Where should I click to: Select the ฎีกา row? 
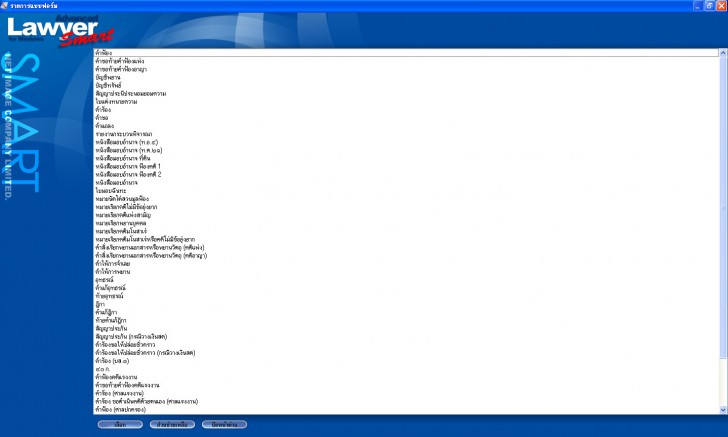406,304
